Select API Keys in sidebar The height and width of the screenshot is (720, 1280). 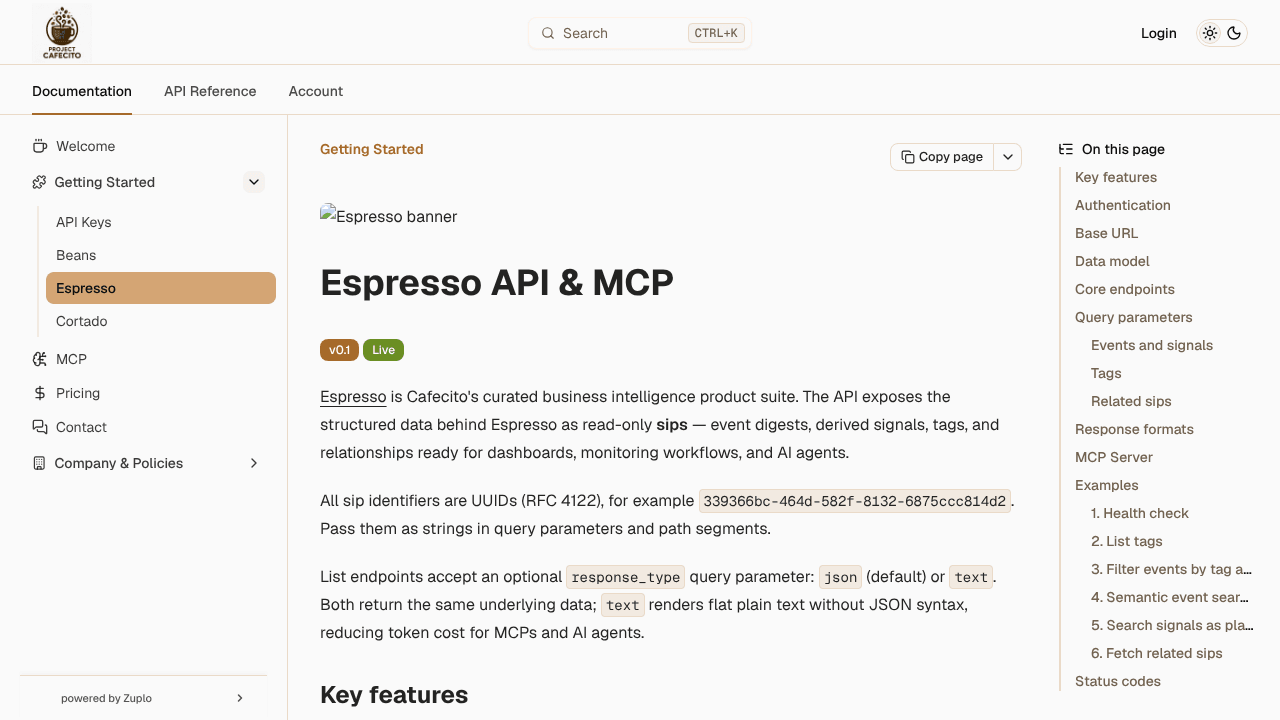(160, 222)
